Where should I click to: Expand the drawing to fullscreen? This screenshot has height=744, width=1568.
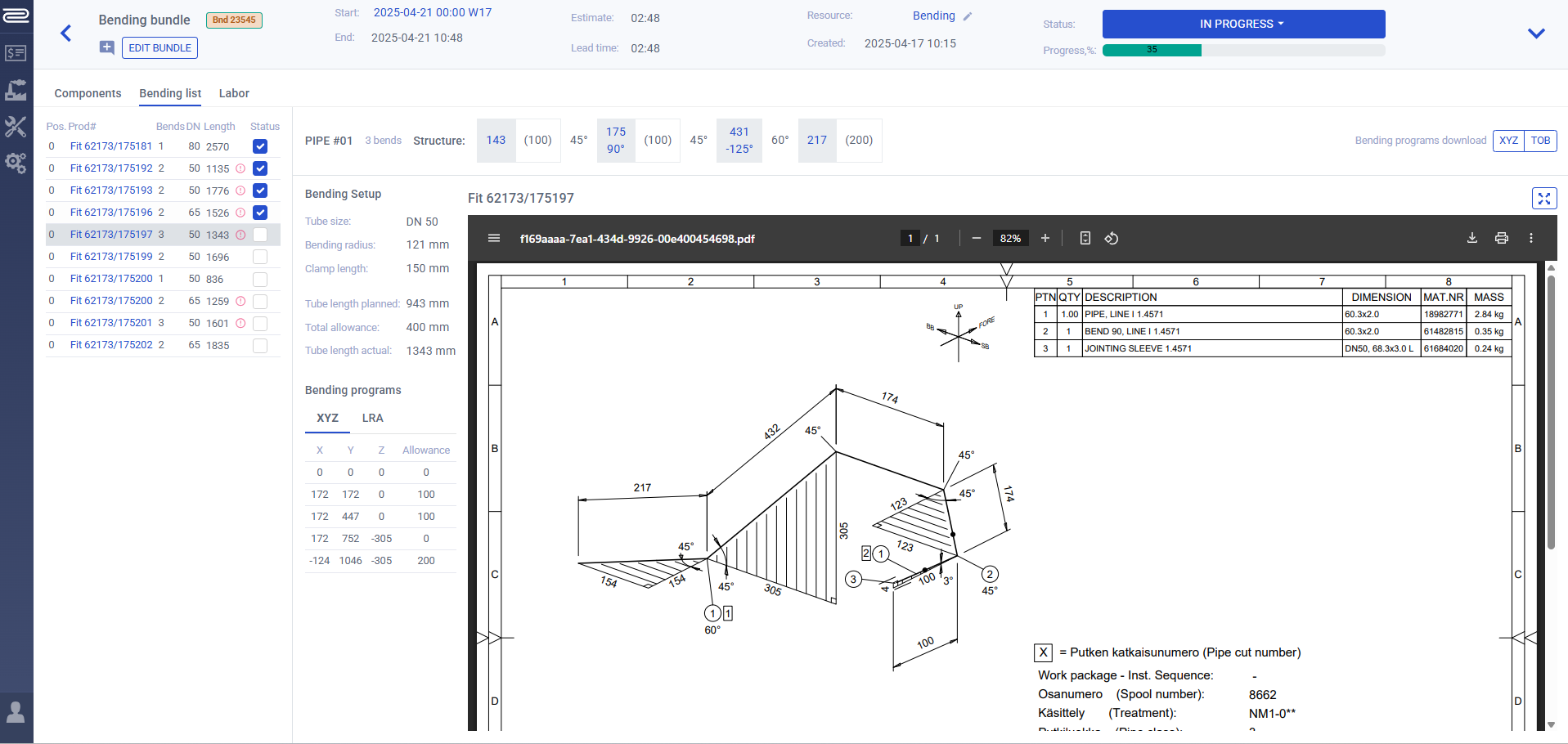[1544, 199]
